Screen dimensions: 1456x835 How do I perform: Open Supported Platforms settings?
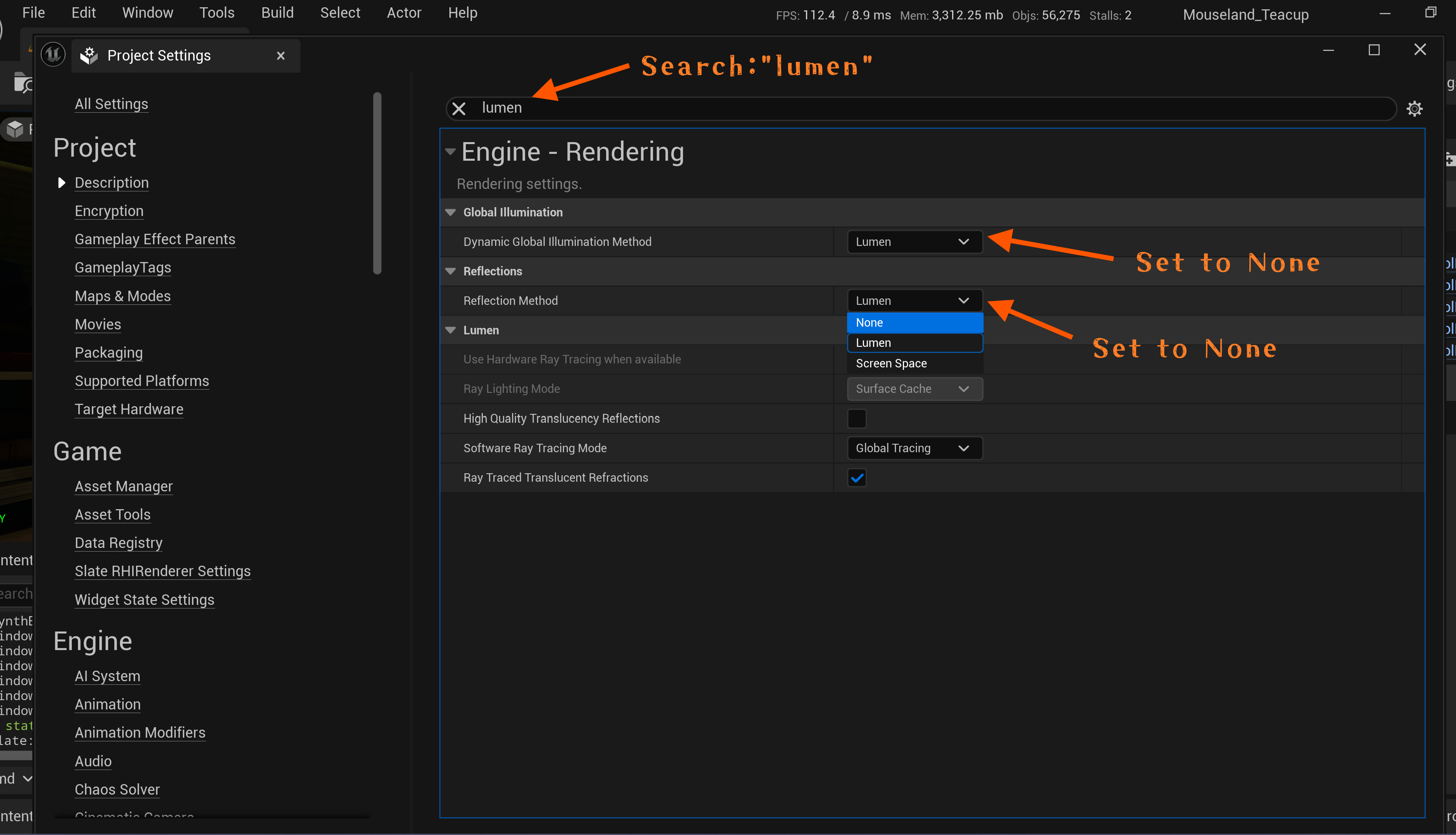[x=142, y=381]
